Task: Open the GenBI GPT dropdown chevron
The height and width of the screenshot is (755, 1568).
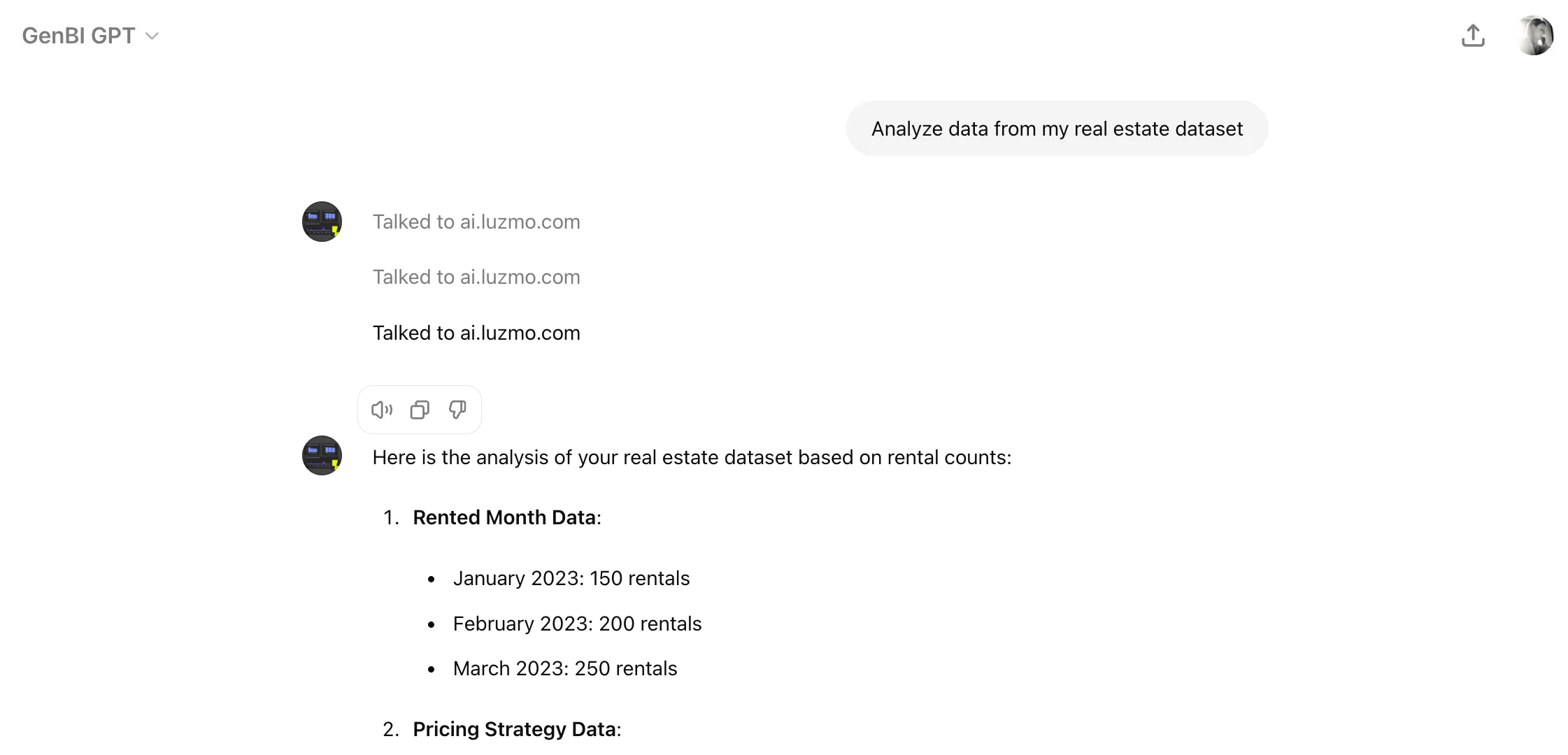Action: coord(152,36)
